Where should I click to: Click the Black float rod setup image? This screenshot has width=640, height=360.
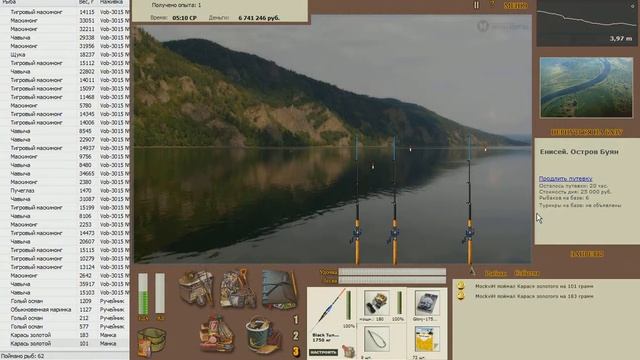[x=328, y=311]
